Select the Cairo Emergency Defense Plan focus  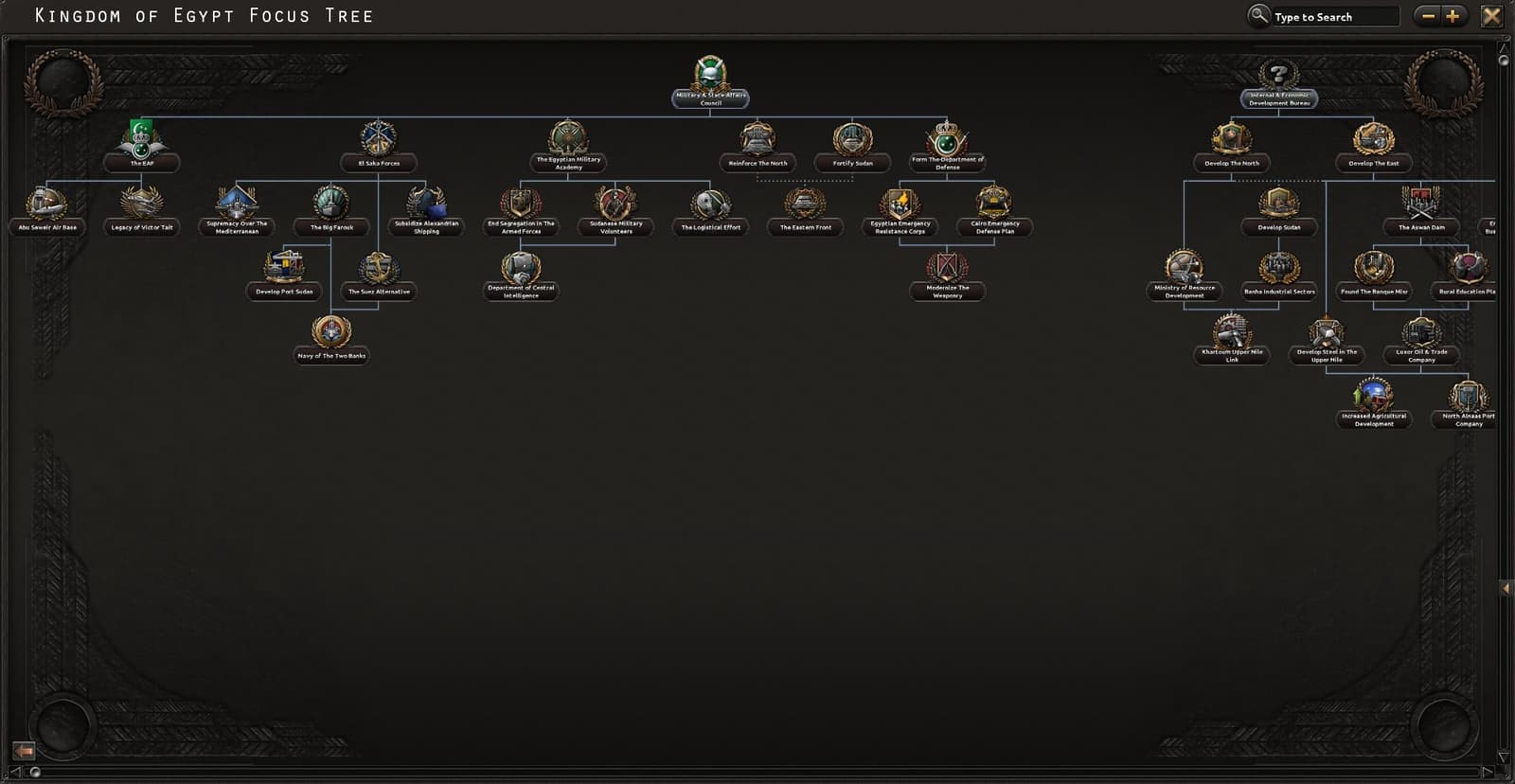tap(994, 209)
